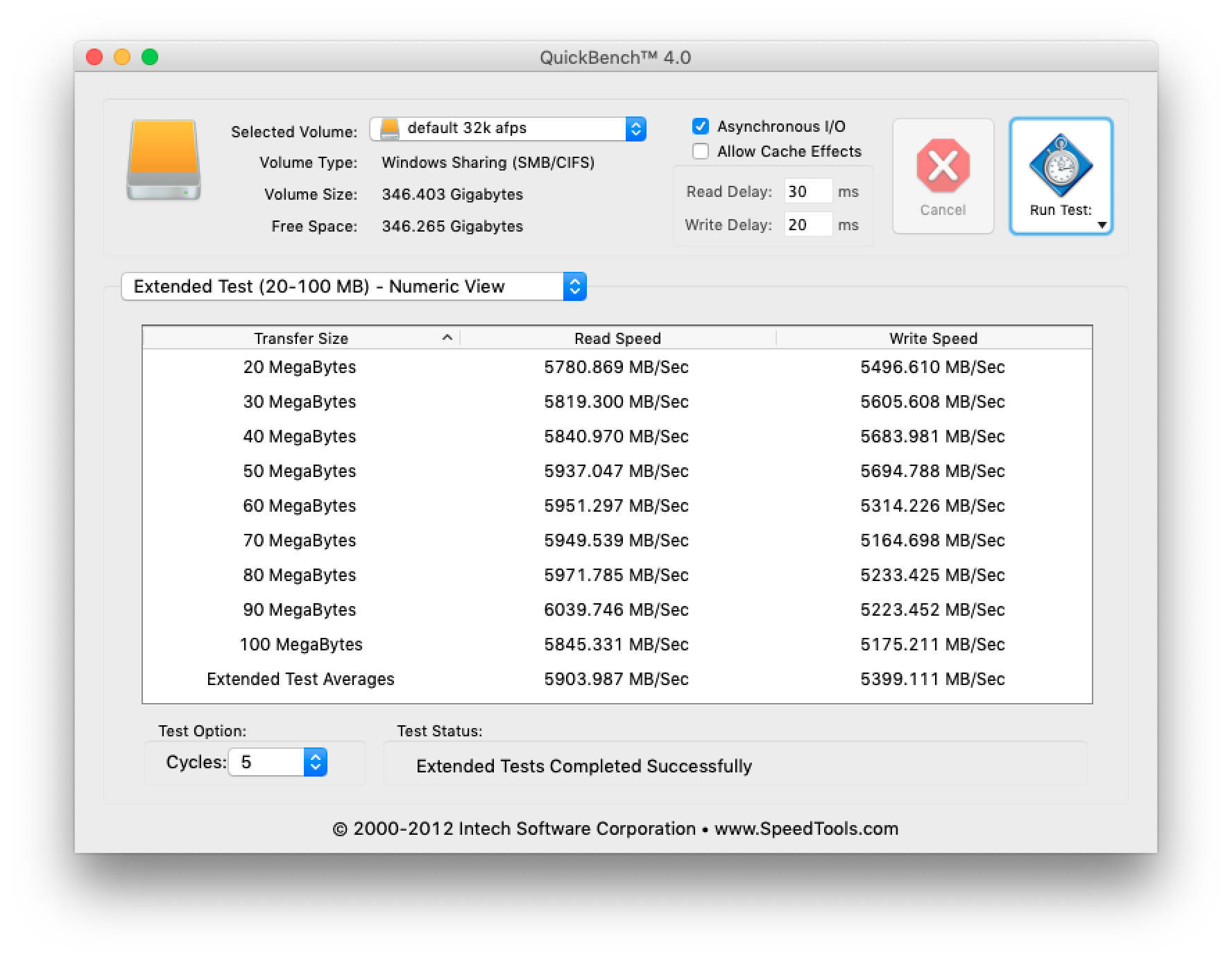Click the Extended Tests Completed Successfully status

(x=584, y=766)
